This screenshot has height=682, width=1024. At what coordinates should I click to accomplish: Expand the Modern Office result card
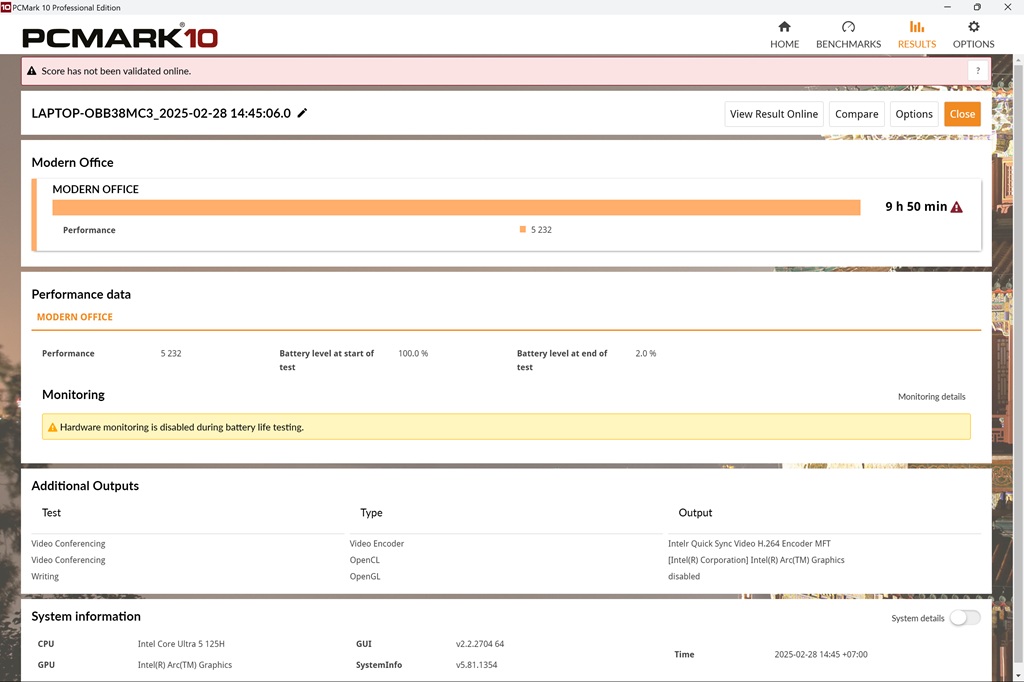pos(95,189)
